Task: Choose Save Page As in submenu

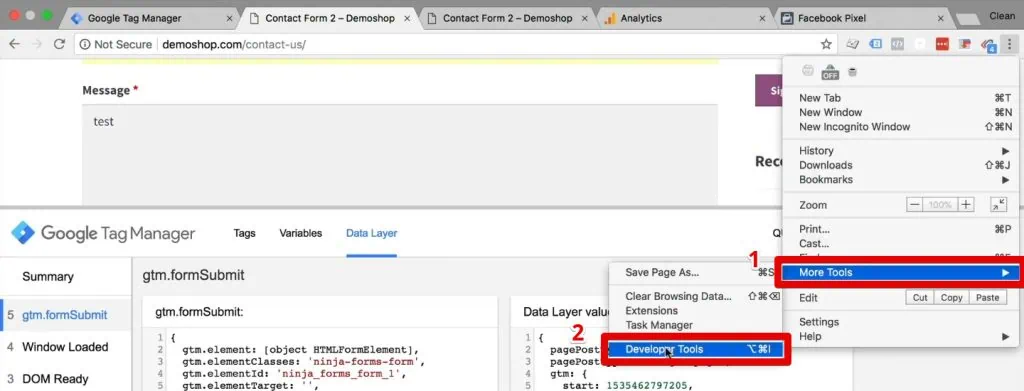Action: (696, 272)
